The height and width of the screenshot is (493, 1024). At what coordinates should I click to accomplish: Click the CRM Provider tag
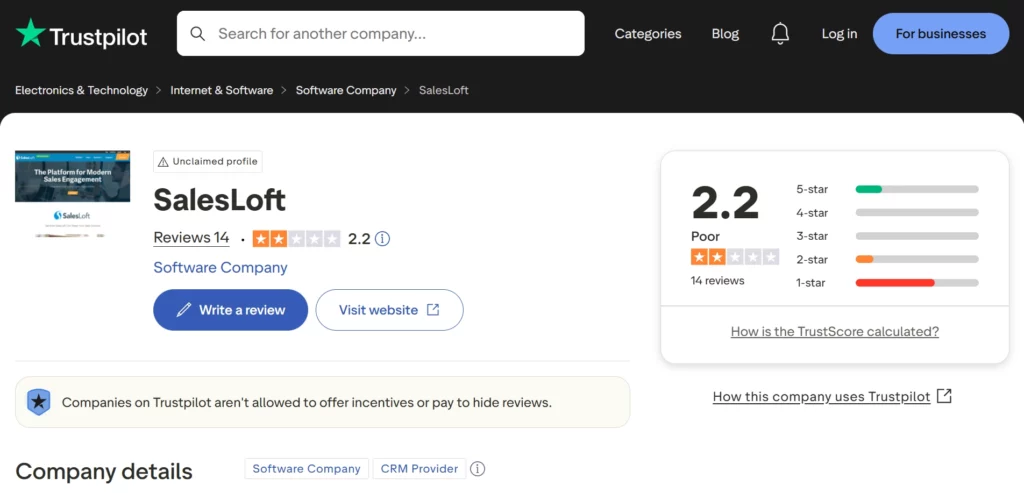click(x=419, y=469)
